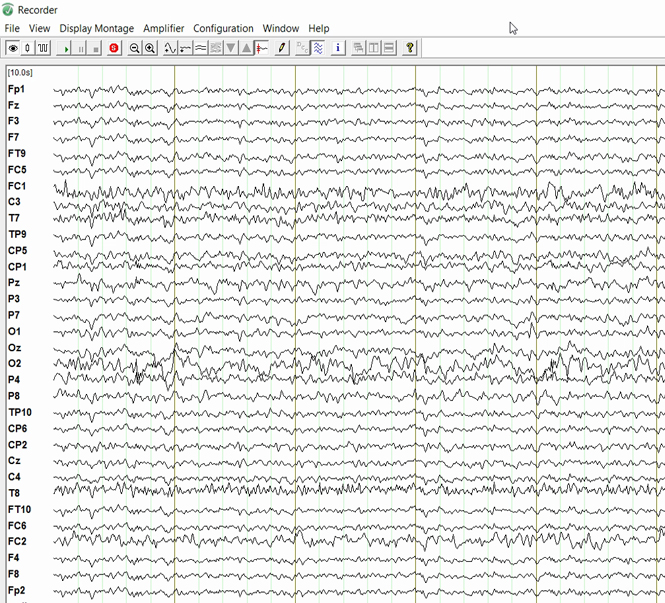The height and width of the screenshot is (603, 665).
Task: Open the Amplifier menu
Action: pos(164,28)
